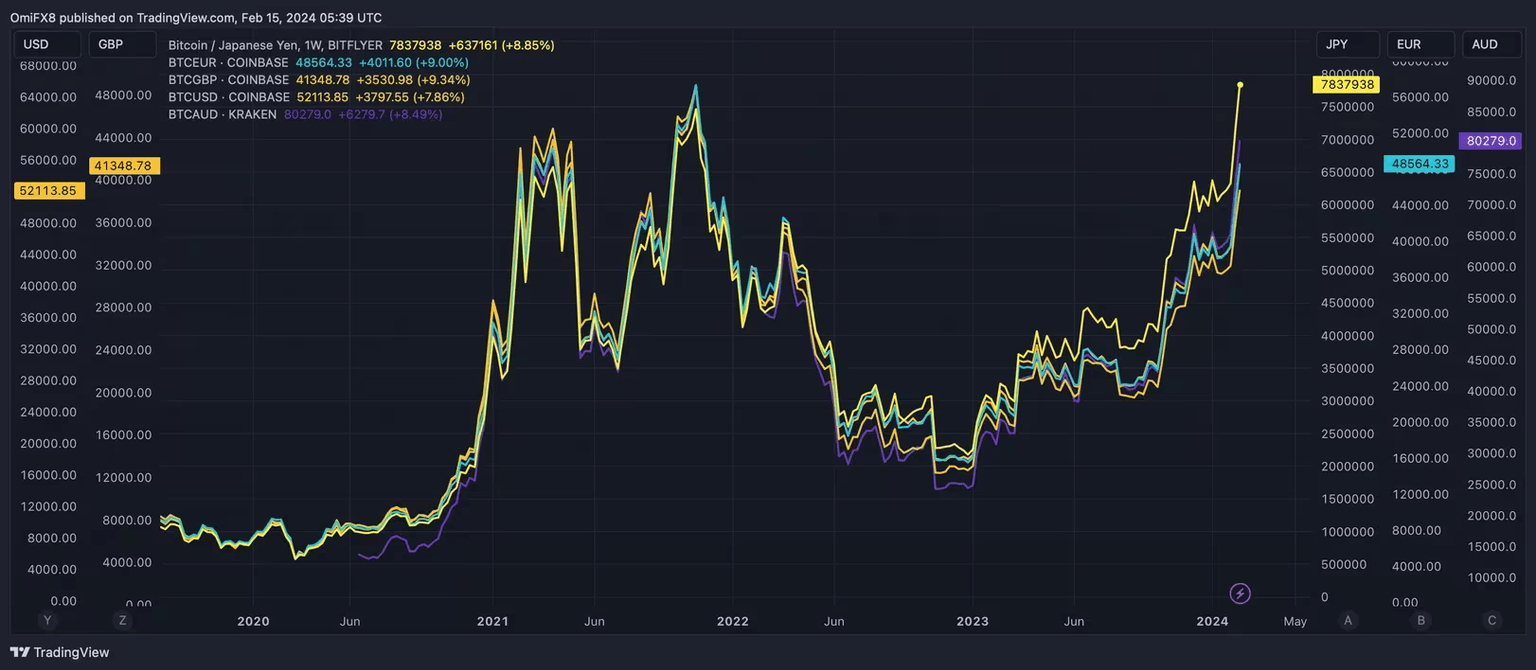Screen dimensions: 1536x670
Task: Click the 2022 label on the time axis
Action: (733, 621)
